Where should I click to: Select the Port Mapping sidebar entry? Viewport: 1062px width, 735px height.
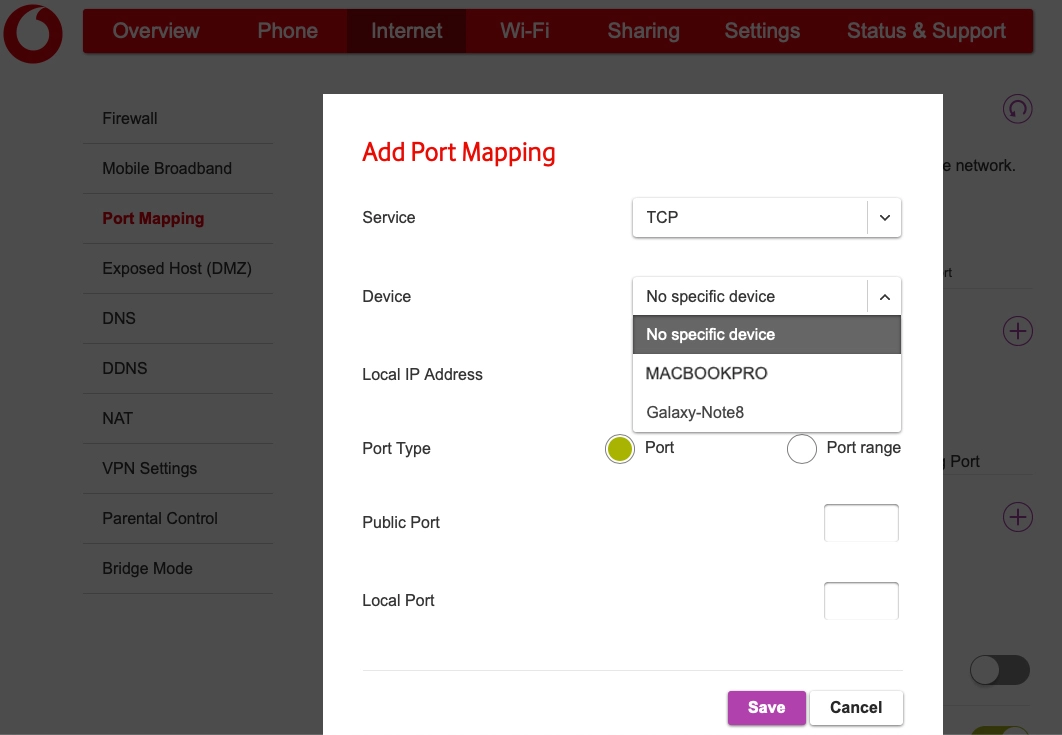click(152, 218)
